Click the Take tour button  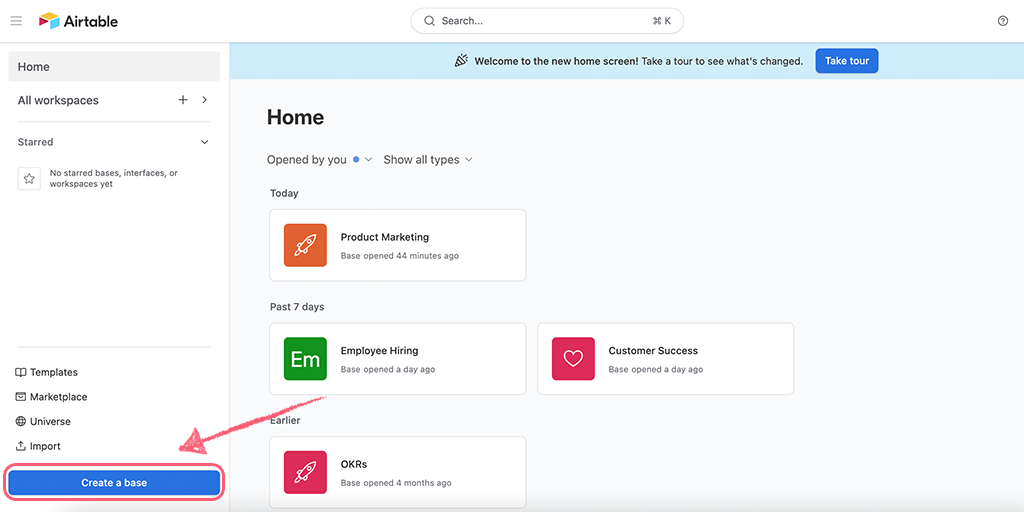(847, 61)
